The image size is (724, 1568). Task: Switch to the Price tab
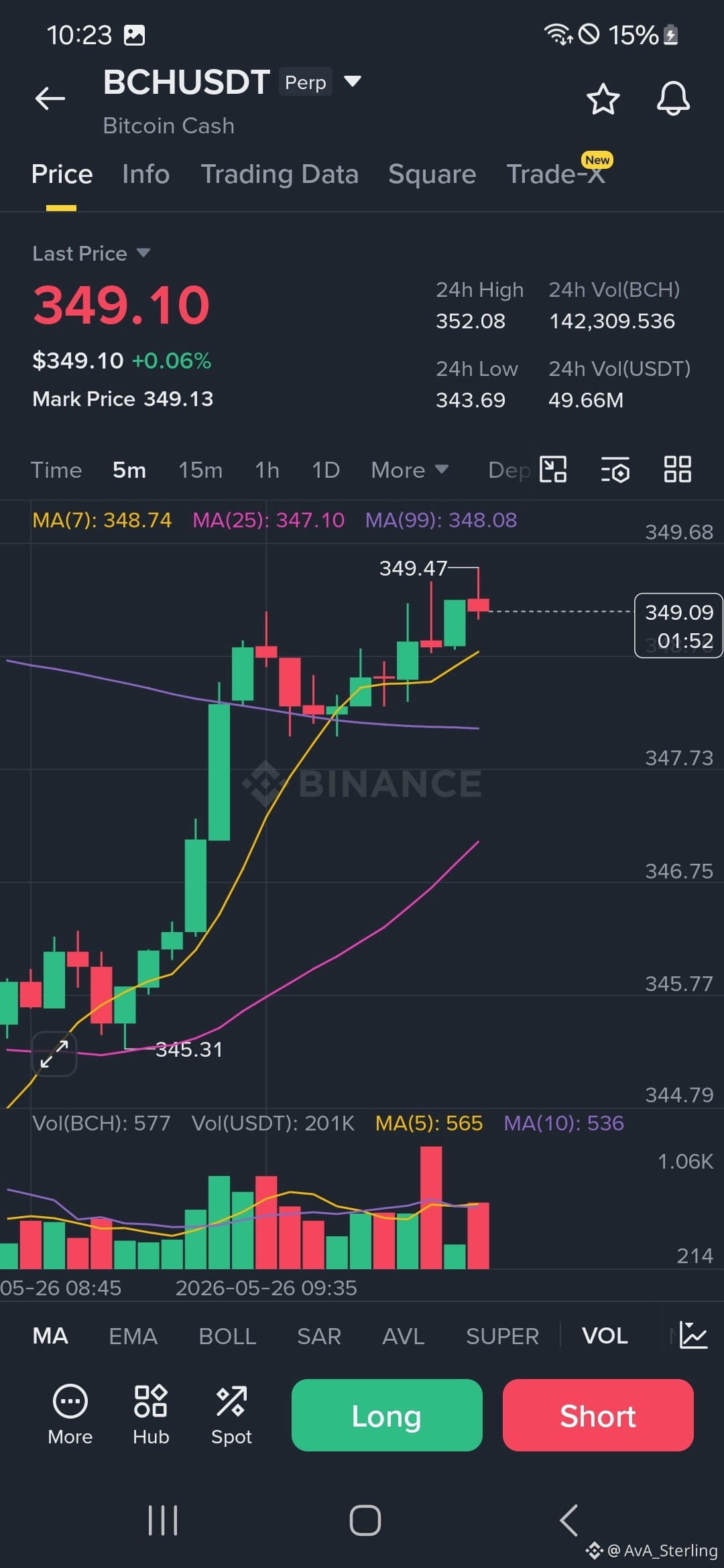coord(62,174)
